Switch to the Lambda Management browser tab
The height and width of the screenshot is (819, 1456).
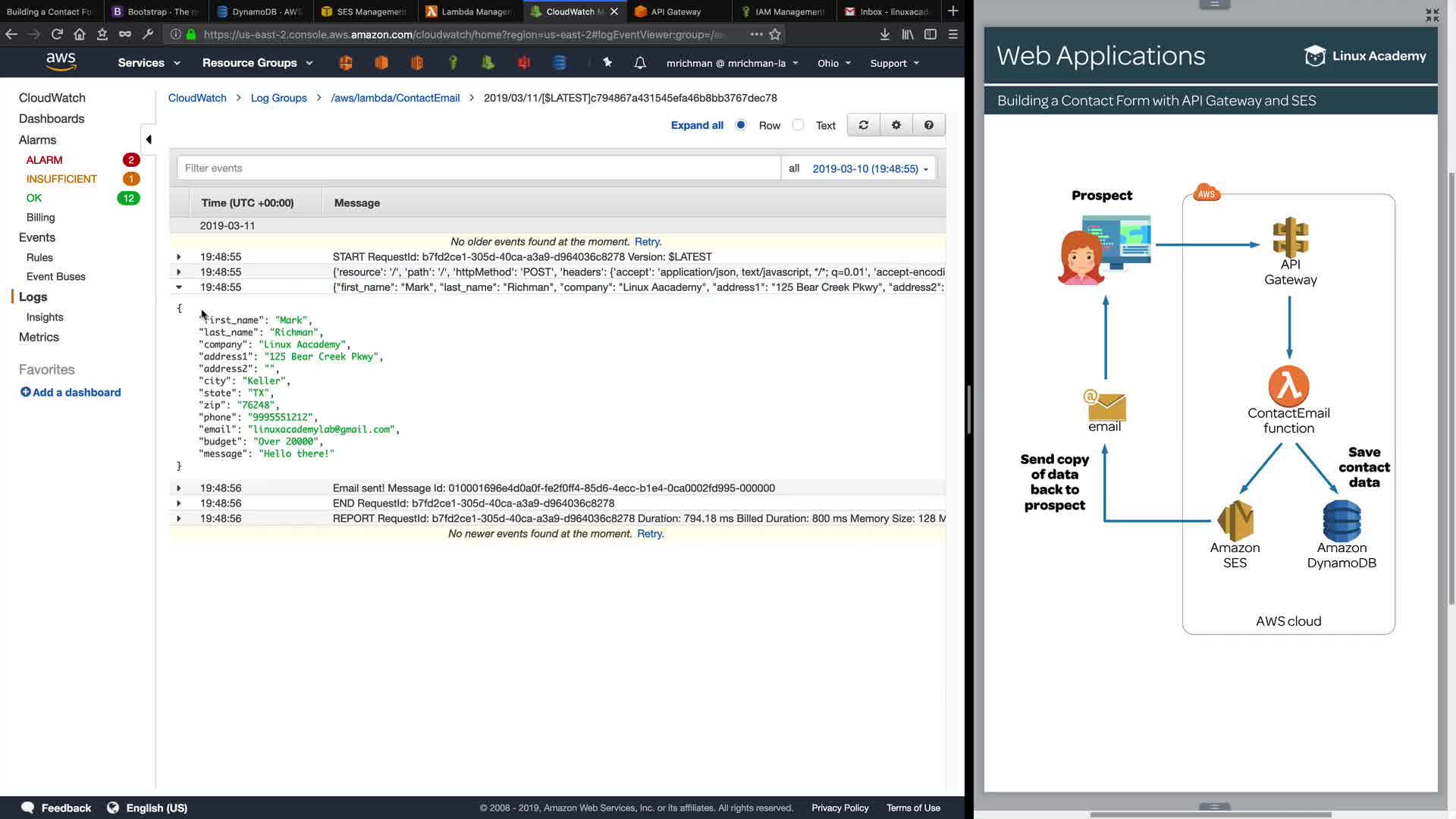(470, 11)
